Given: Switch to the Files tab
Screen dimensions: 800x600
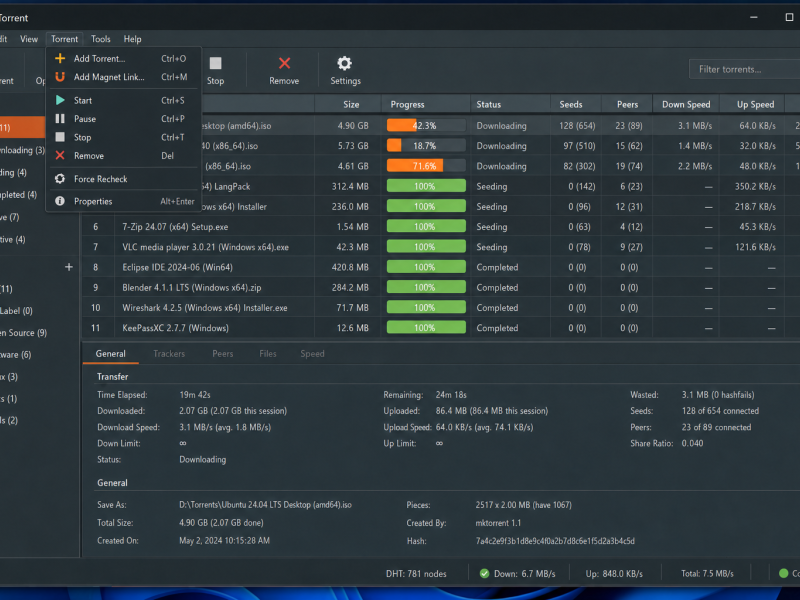Looking at the screenshot, I should [x=267, y=354].
